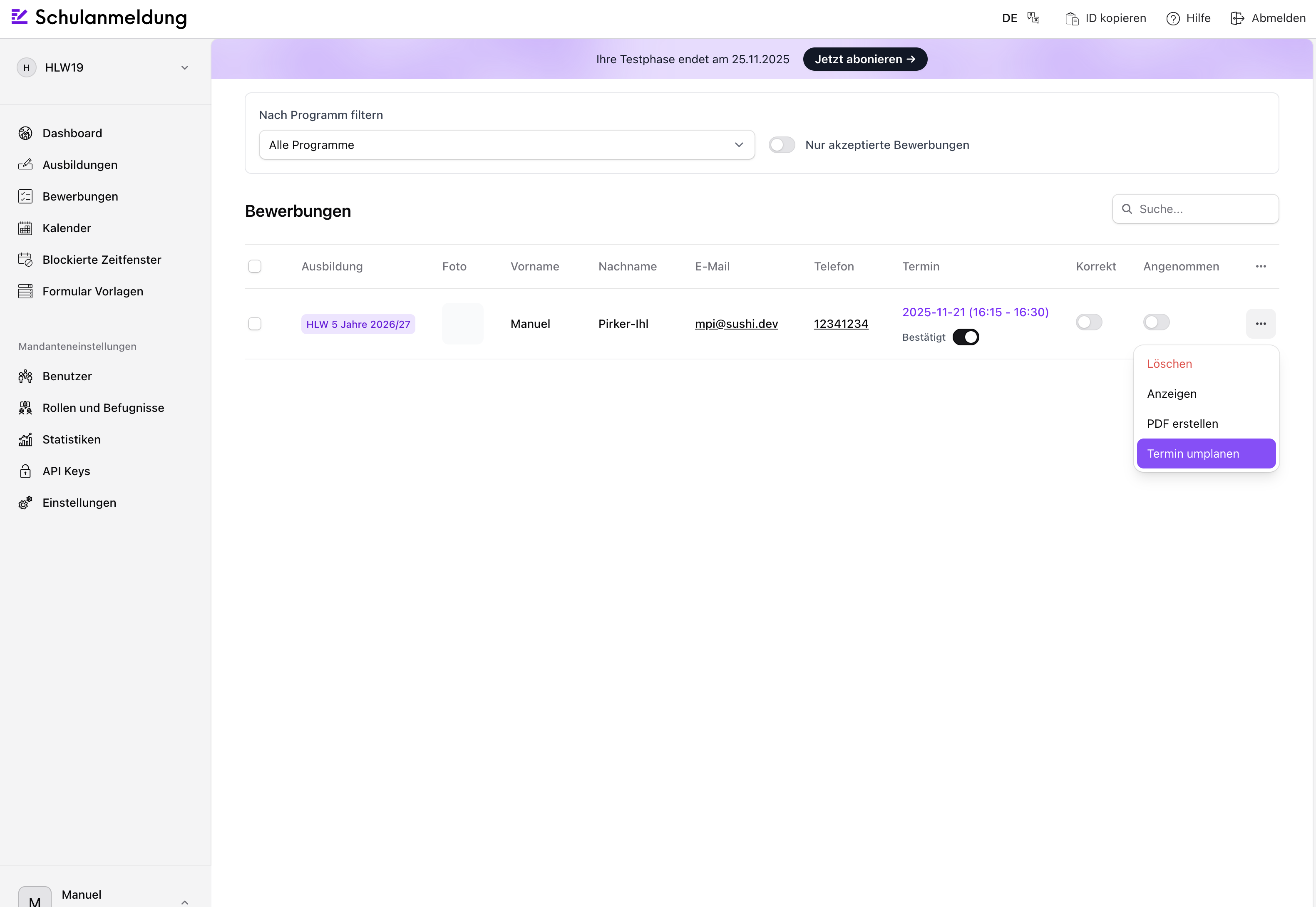Screen dimensions: 1316x907
Task: Click the language translate icon
Action: pyautogui.click(x=1033, y=18)
